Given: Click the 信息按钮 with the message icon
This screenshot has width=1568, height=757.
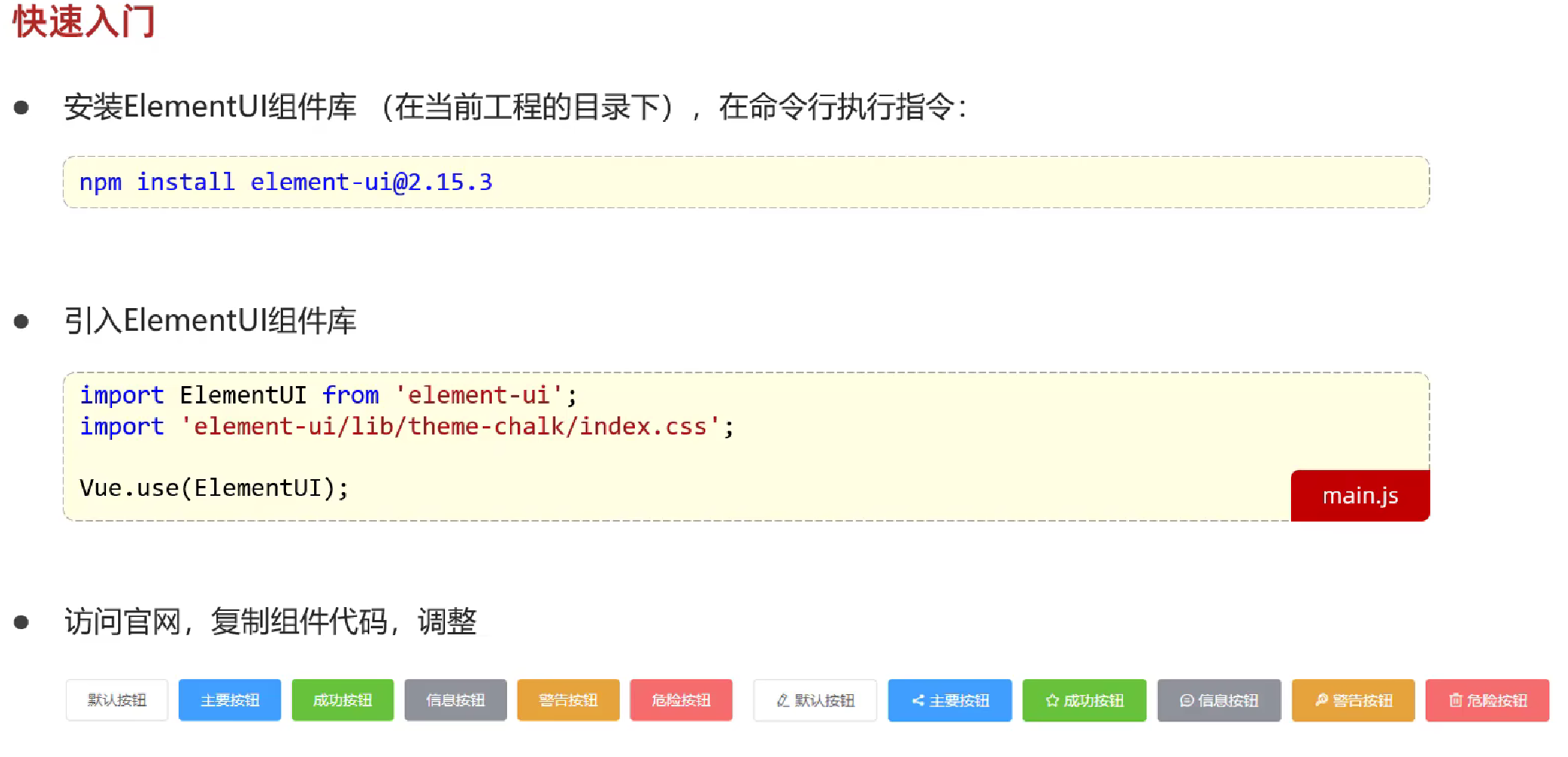Looking at the screenshot, I should [1218, 700].
